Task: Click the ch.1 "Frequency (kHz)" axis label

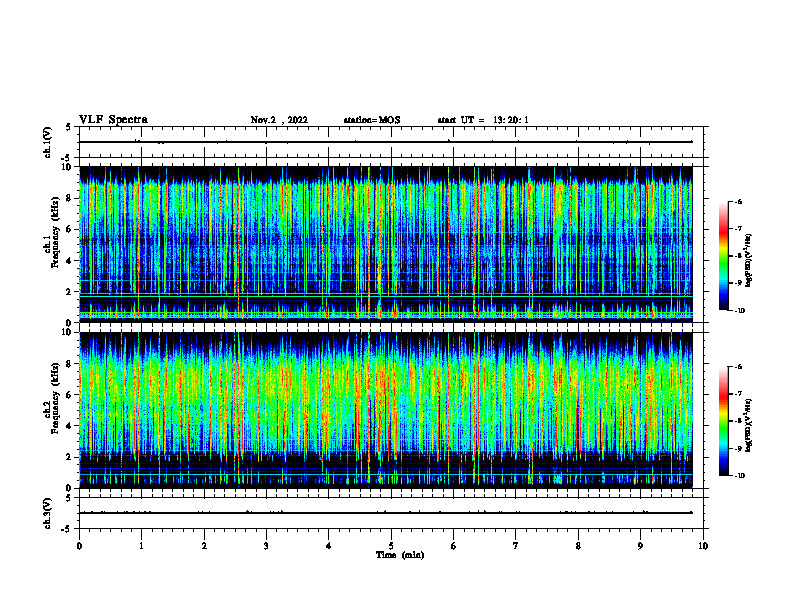Action: click(55, 232)
